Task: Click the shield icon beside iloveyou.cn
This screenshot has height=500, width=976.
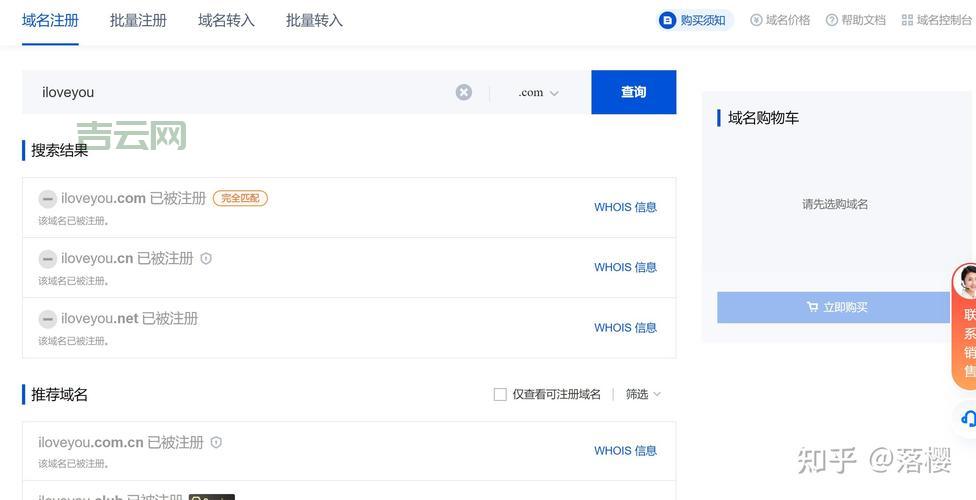Action: pyautogui.click(x=206, y=258)
